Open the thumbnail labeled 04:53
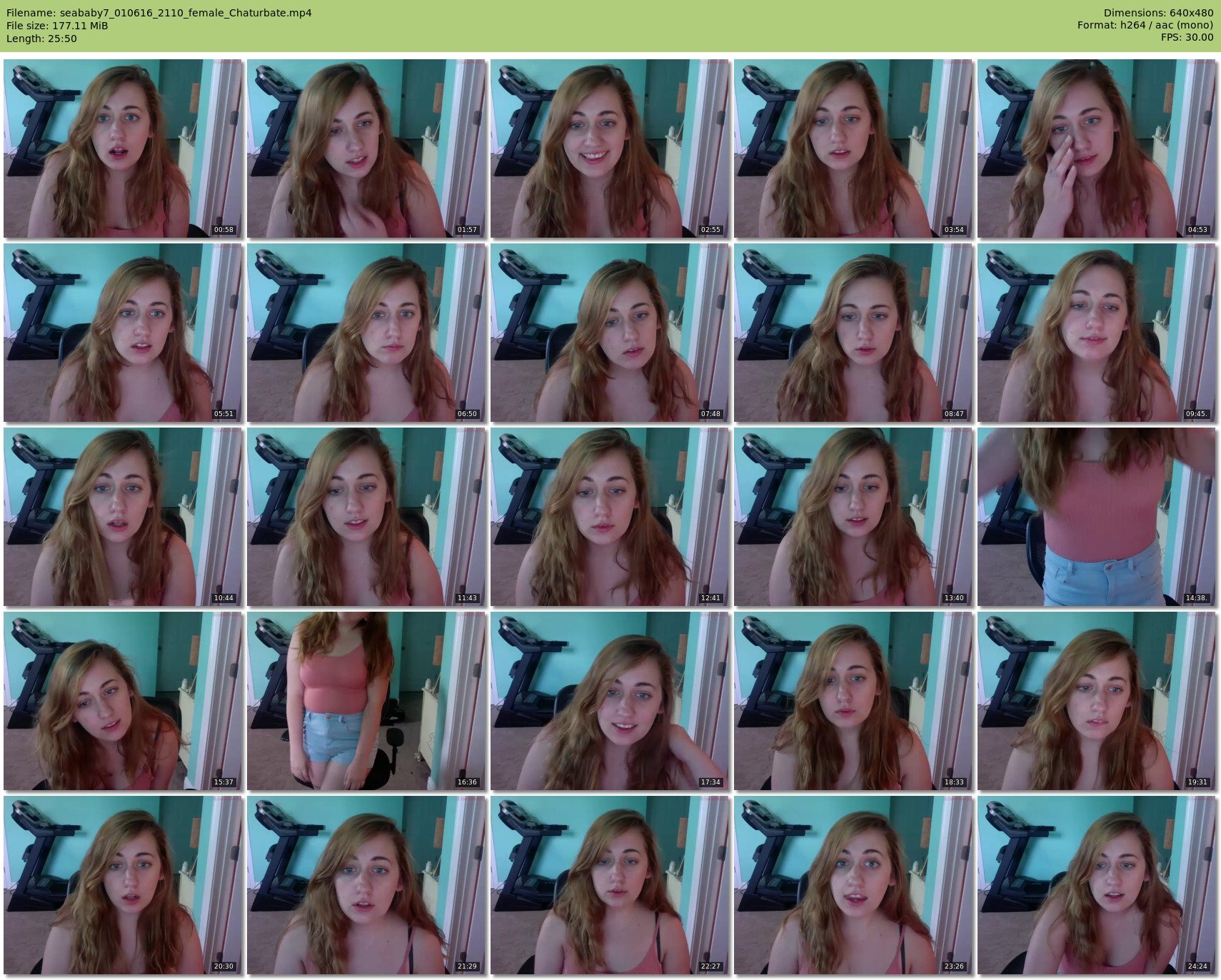This screenshot has height=980, width=1221. point(1096,148)
